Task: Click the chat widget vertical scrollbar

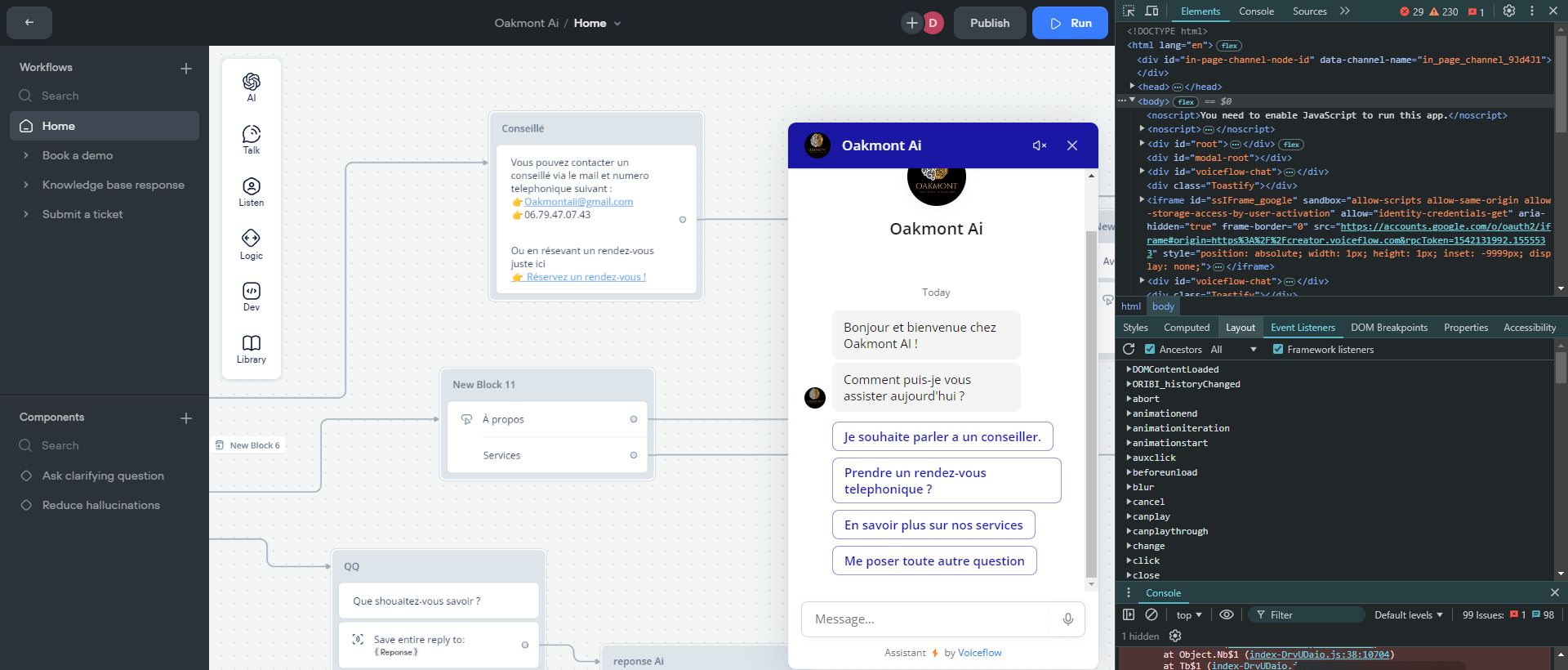Action: pyautogui.click(x=1091, y=404)
